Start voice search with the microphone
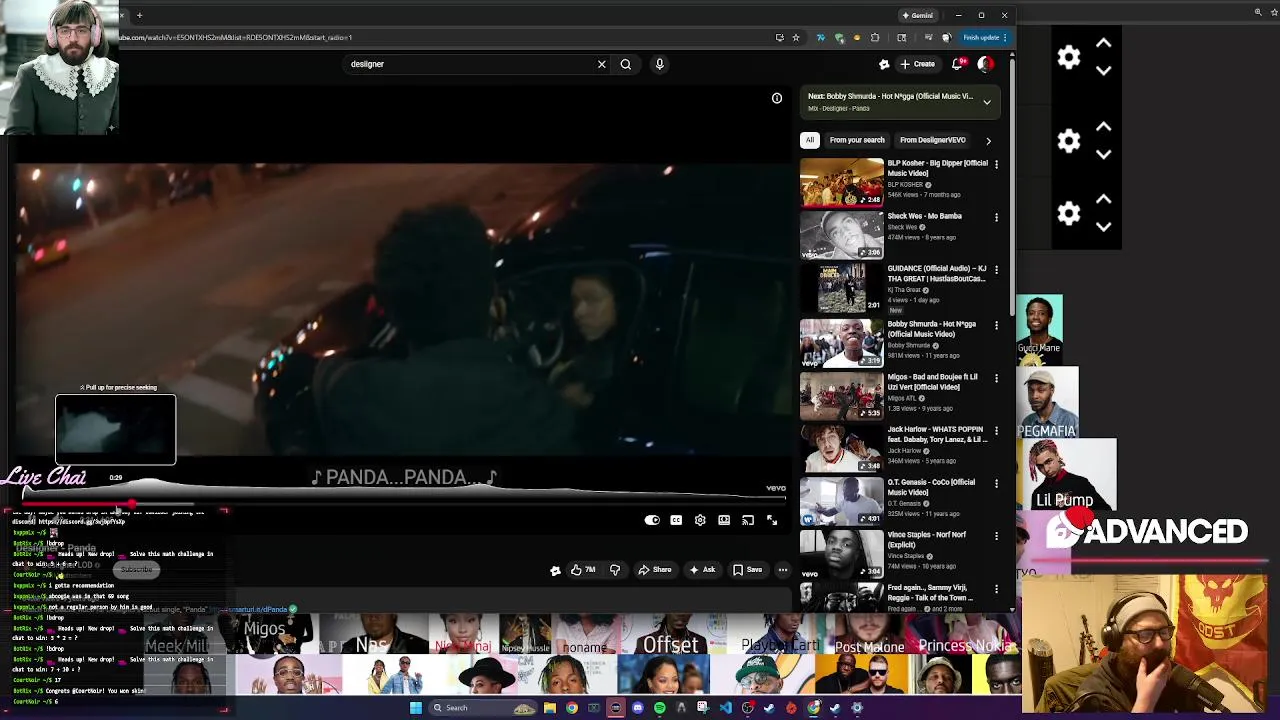The image size is (1280, 720). pyautogui.click(x=659, y=64)
